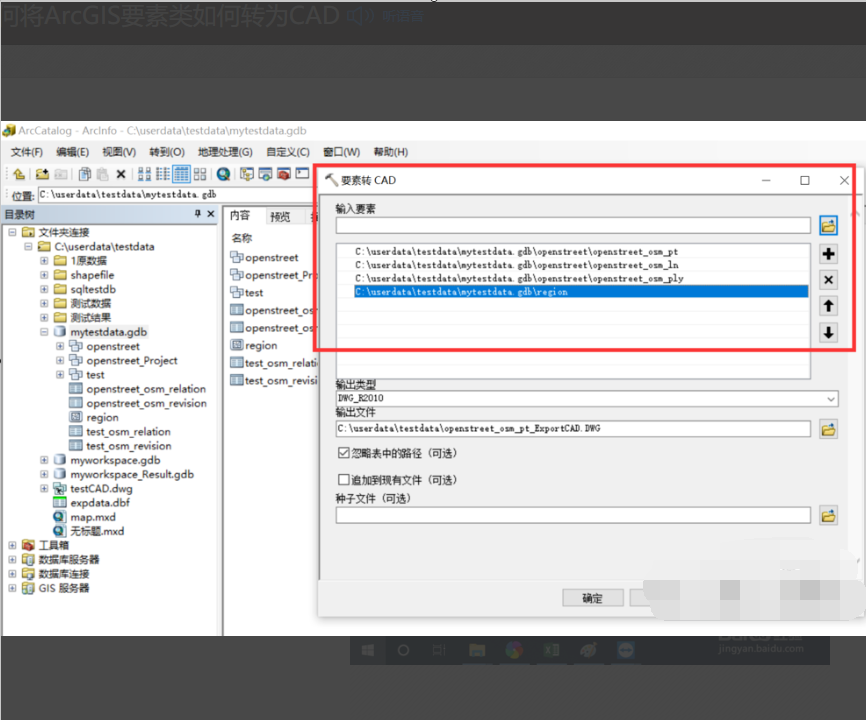866x720 pixels.
Task: Switch to Details view icon
Action: (x=181, y=174)
